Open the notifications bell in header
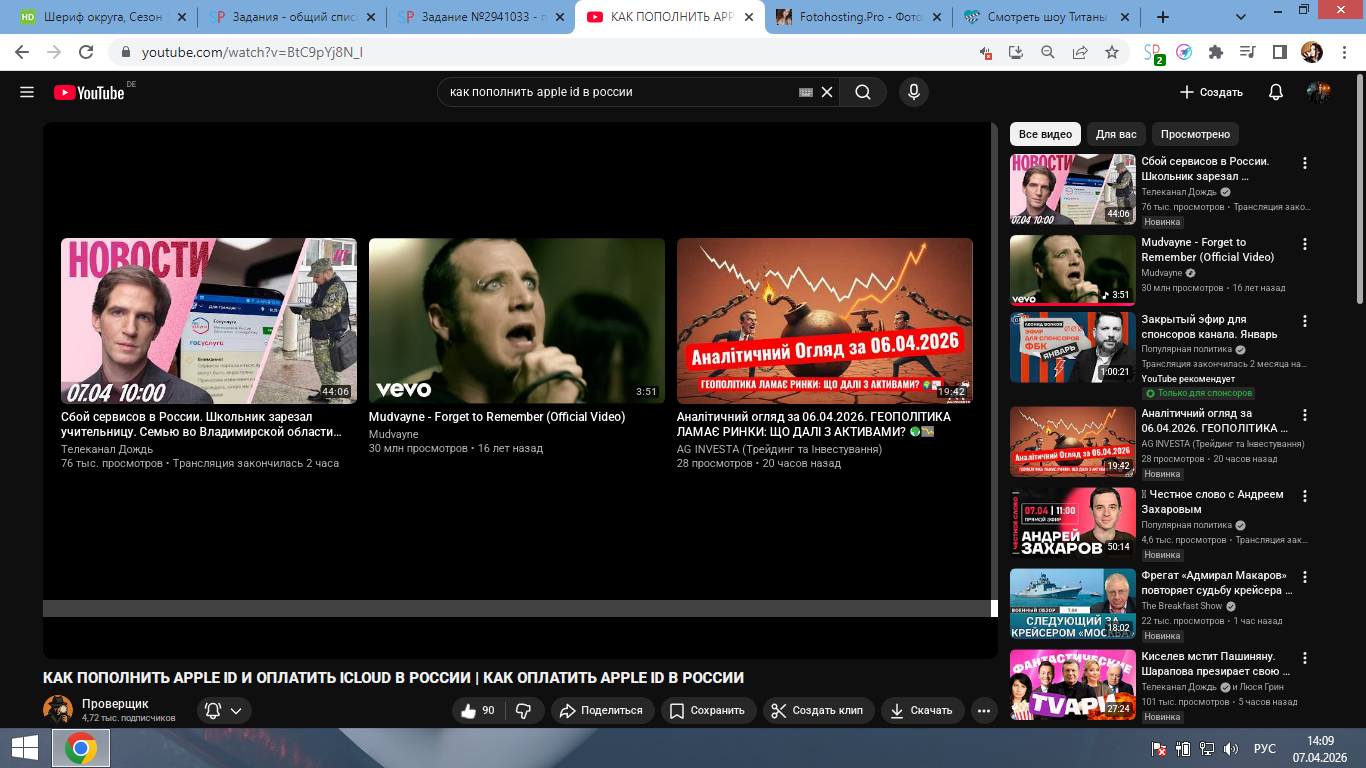Image resolution: width=1366 pixels, height=768 pixels. (1275, 92)
